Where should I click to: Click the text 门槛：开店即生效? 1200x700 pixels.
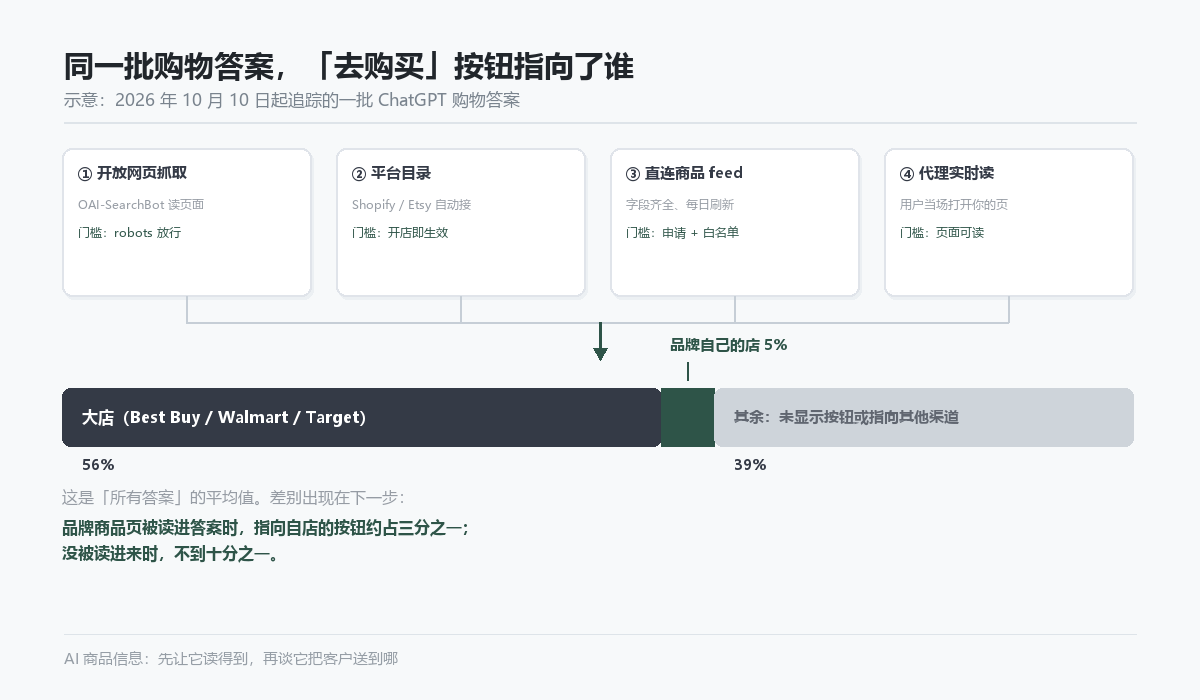tap(400, 233)
